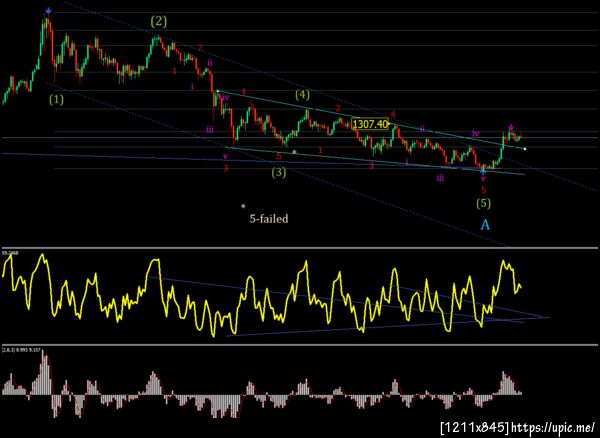Select the blue up arrow at the wave 5 low
The height and width of the screenshot is (438, 600).
click(483, 171)
